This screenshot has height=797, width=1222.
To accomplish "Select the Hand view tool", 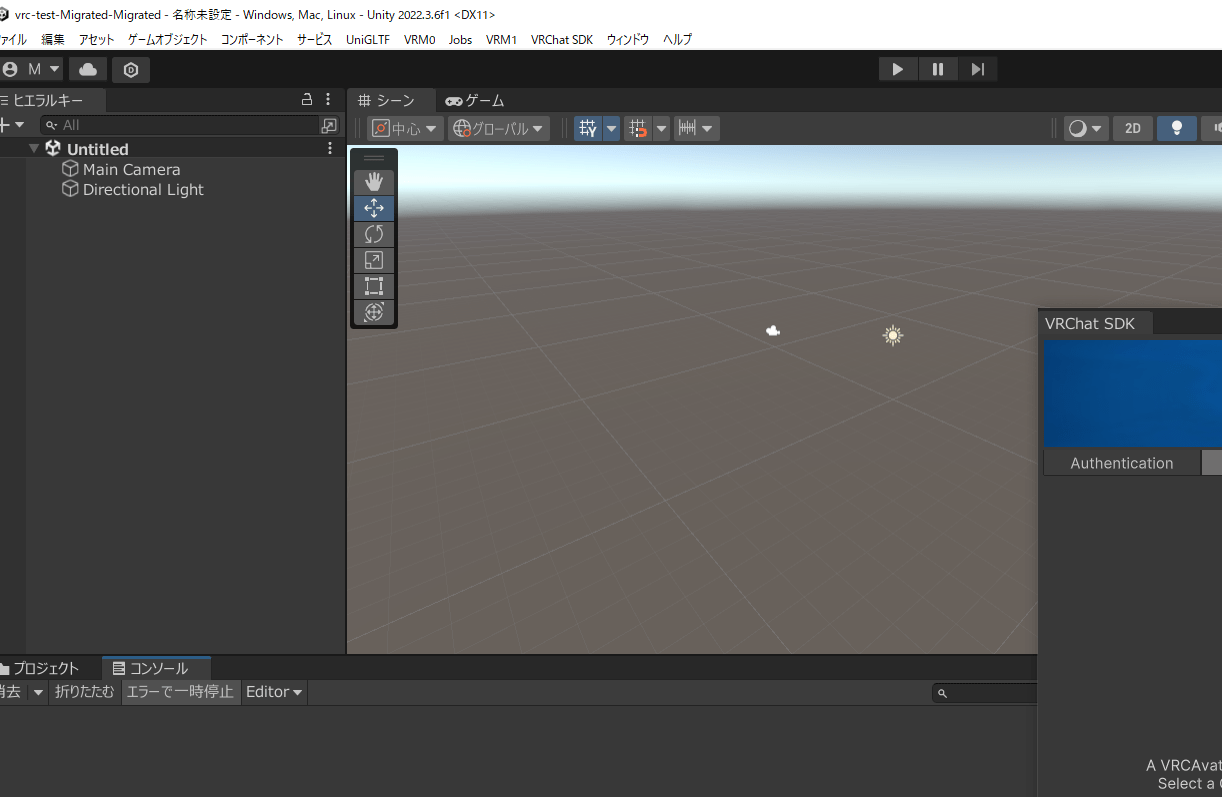I will pyautogui.click(x=374, y=182).
